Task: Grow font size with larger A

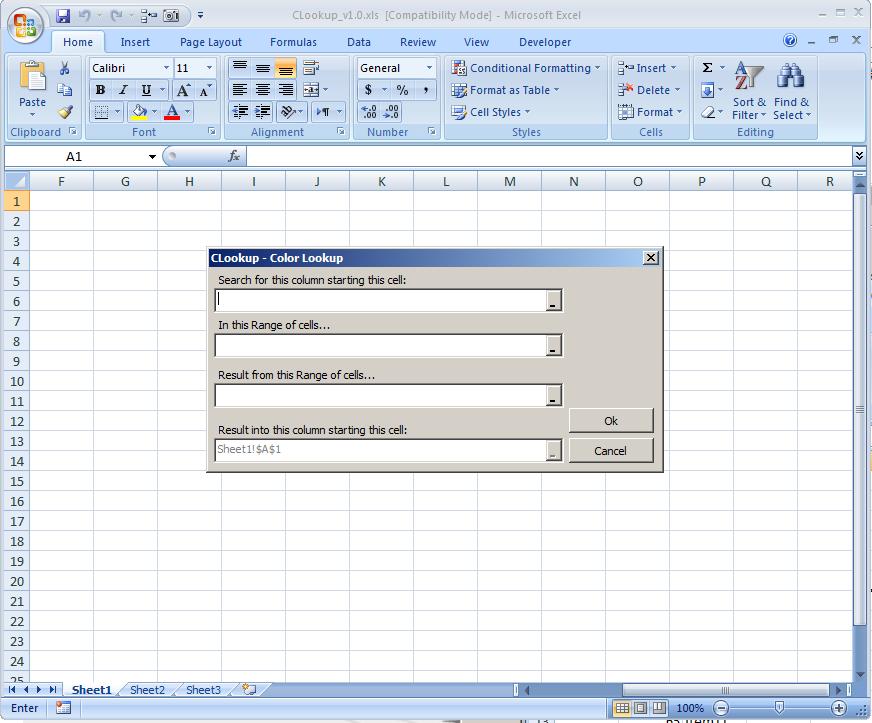Action: point(182,90)
